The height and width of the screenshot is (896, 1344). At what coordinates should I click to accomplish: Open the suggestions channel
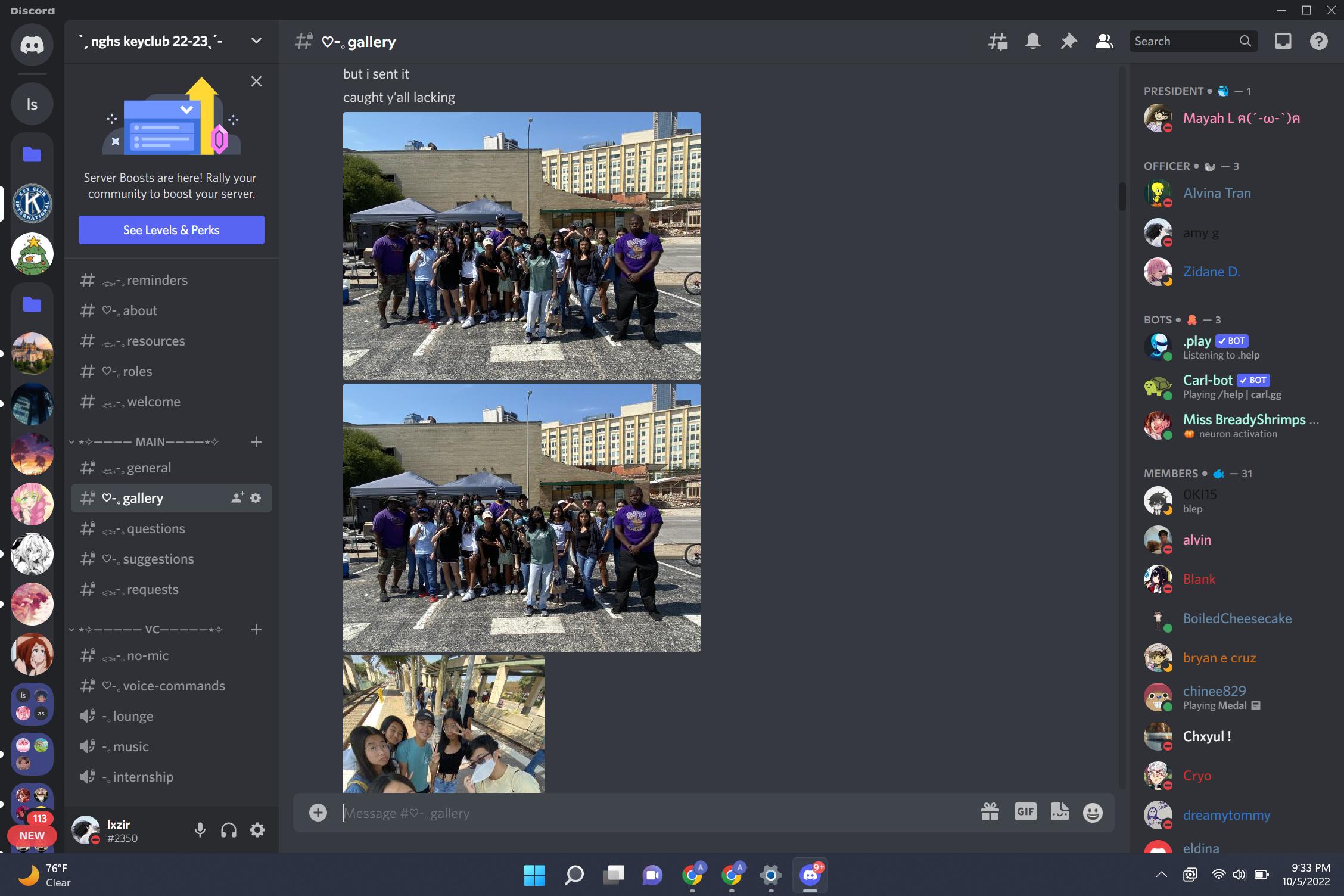[158, 559]
